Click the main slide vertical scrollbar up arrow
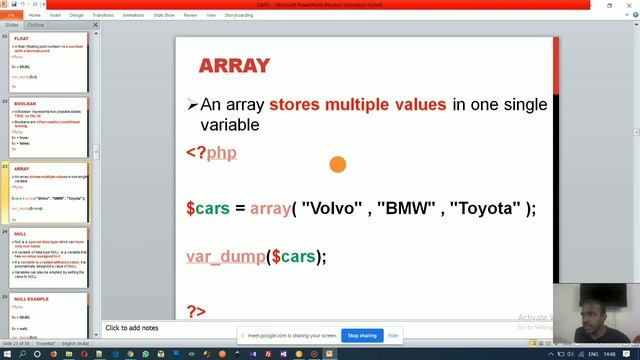 coord(637,25)
